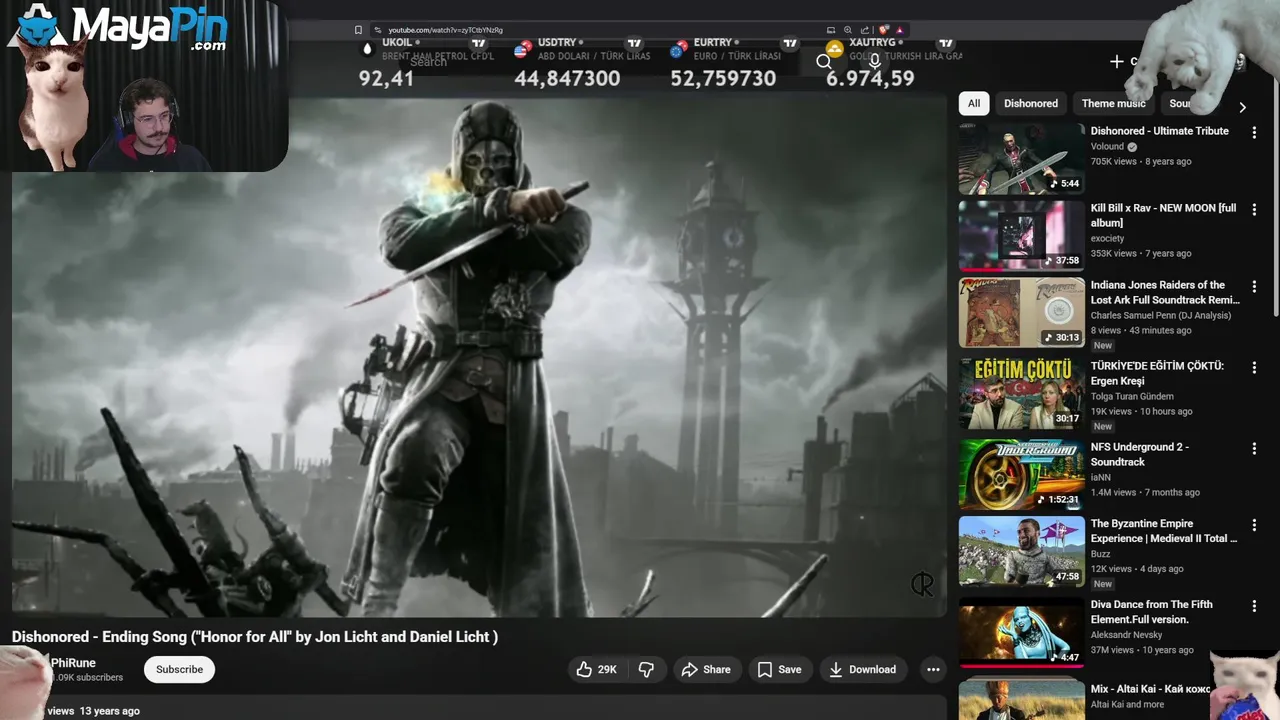Click the page vertical scrollbar
This screenshot has height=720, width=1280.
tap(1275, 200)
